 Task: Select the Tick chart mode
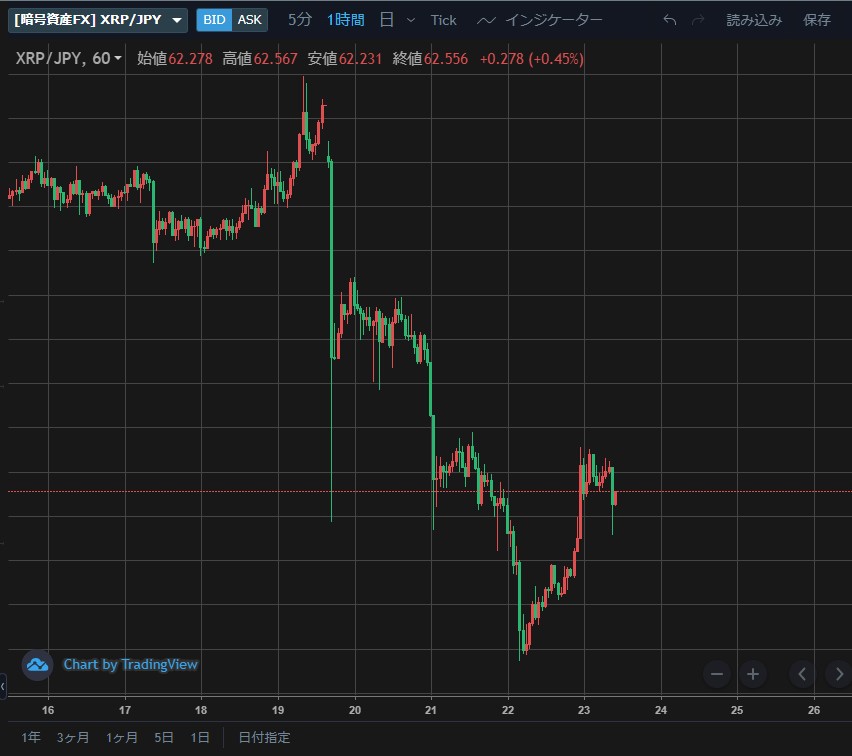coord(443,20)
